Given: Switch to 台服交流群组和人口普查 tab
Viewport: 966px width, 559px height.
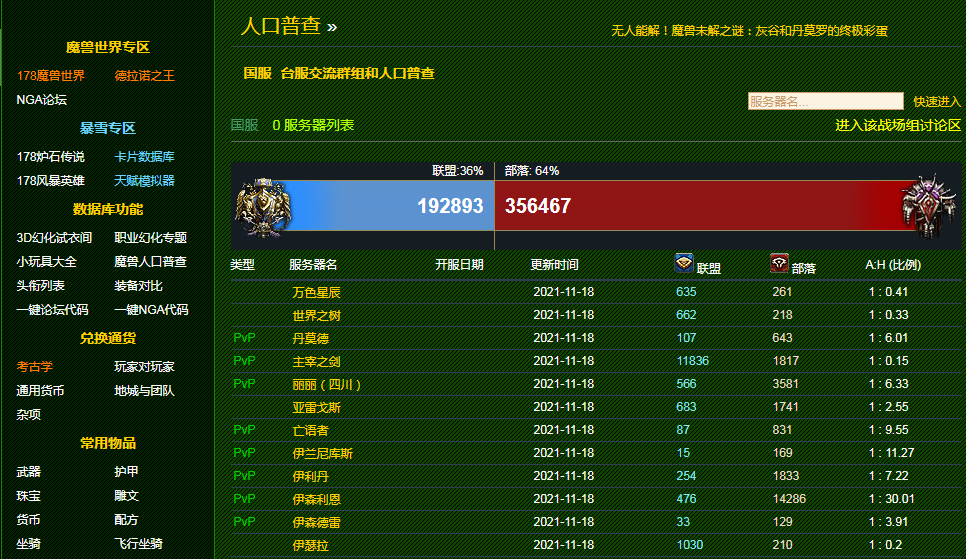Looking at the screenshot, I should click(357, 73).
